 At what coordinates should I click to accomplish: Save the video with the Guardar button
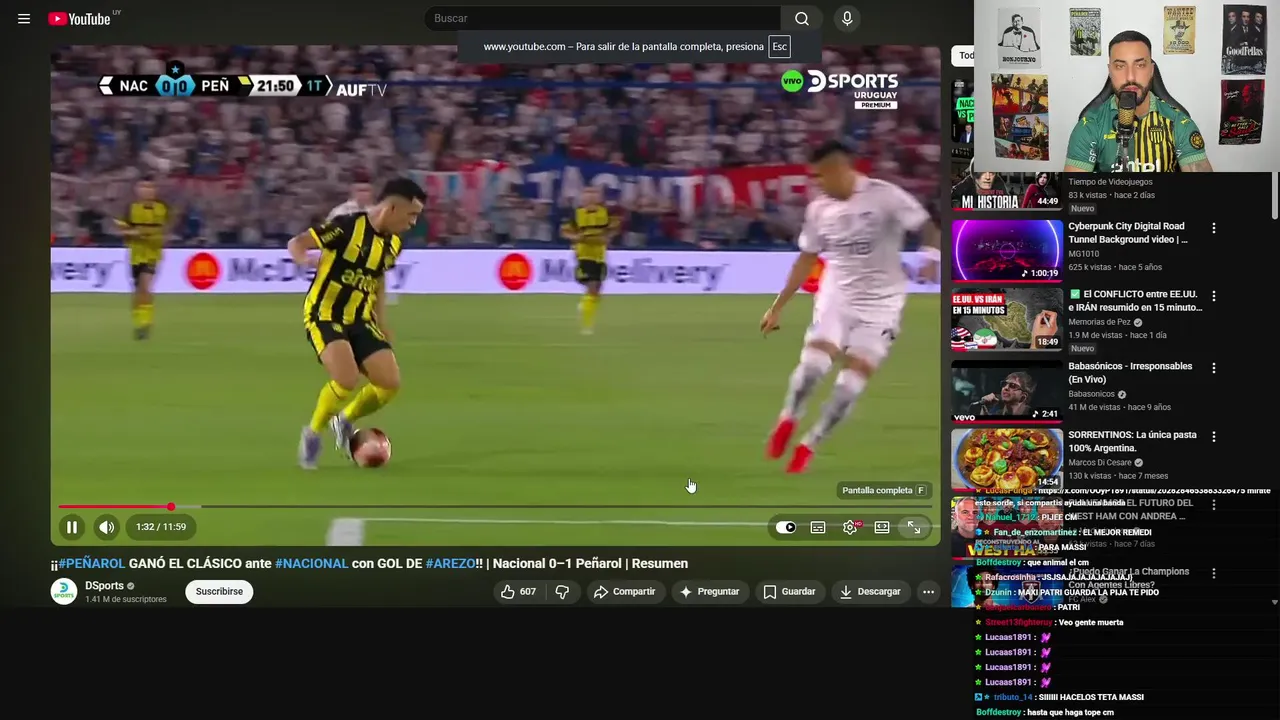789,592
